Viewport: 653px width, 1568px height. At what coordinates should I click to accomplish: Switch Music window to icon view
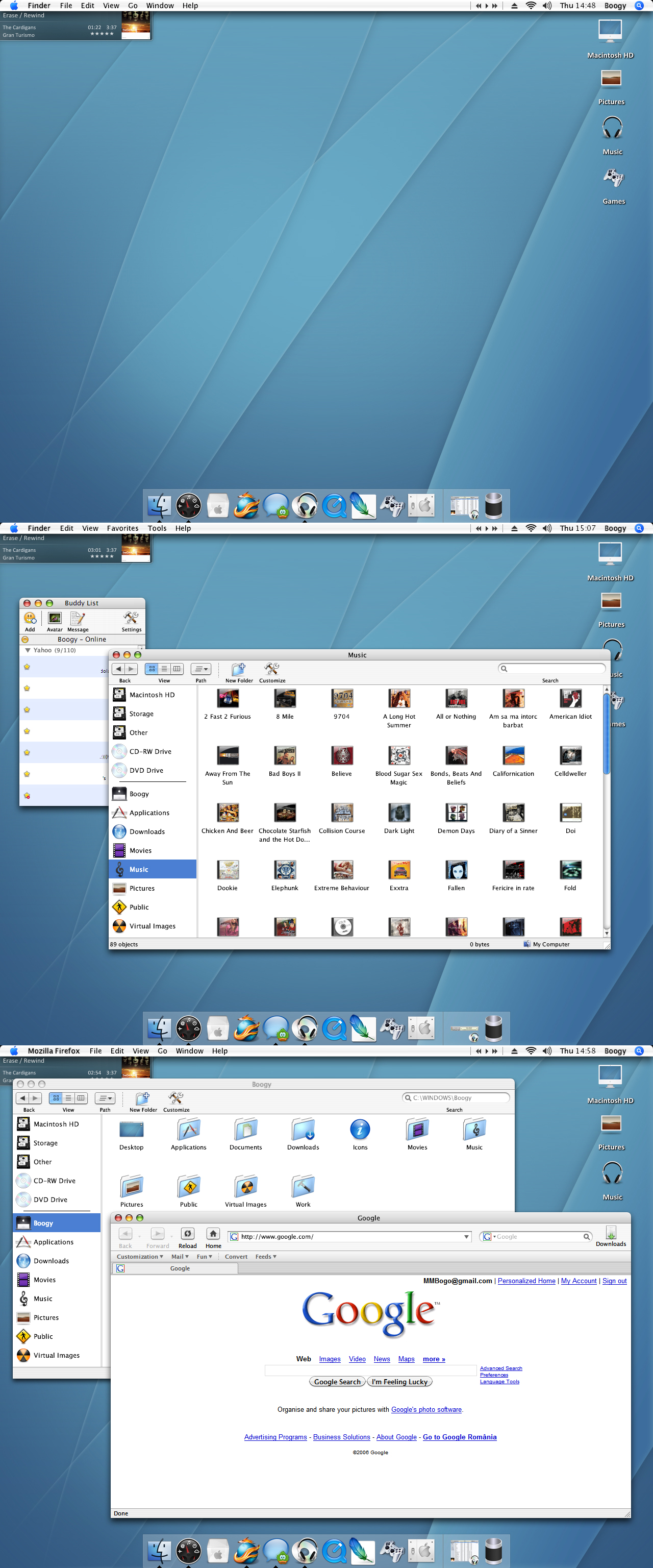click(x=152, y=669)
